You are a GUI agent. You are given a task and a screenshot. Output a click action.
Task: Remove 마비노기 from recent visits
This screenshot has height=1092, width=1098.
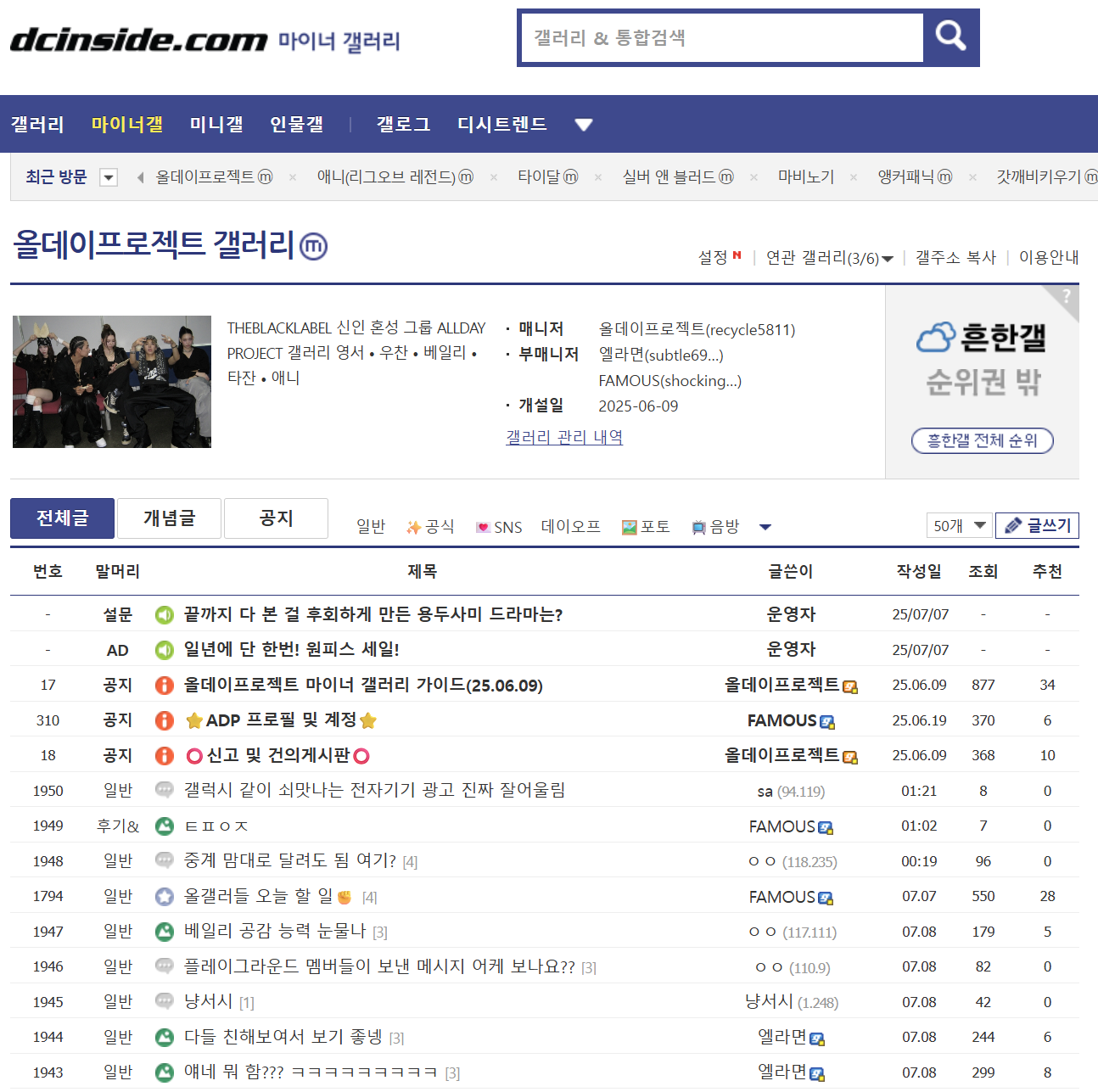854,177
